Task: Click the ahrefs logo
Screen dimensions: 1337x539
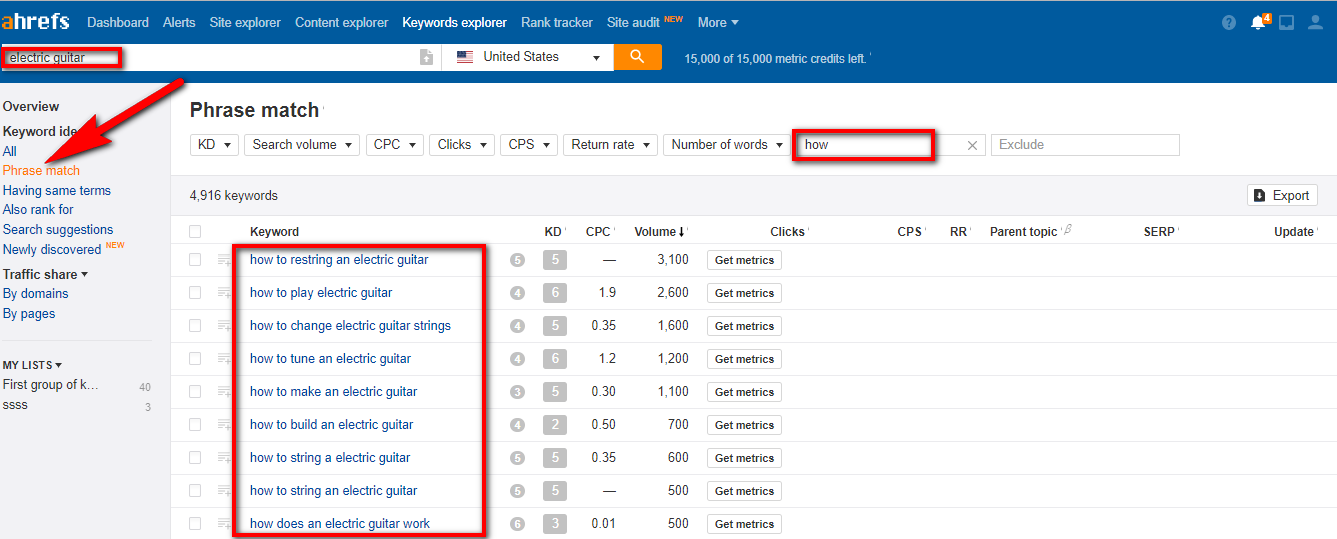Action: tap(37, 22)
